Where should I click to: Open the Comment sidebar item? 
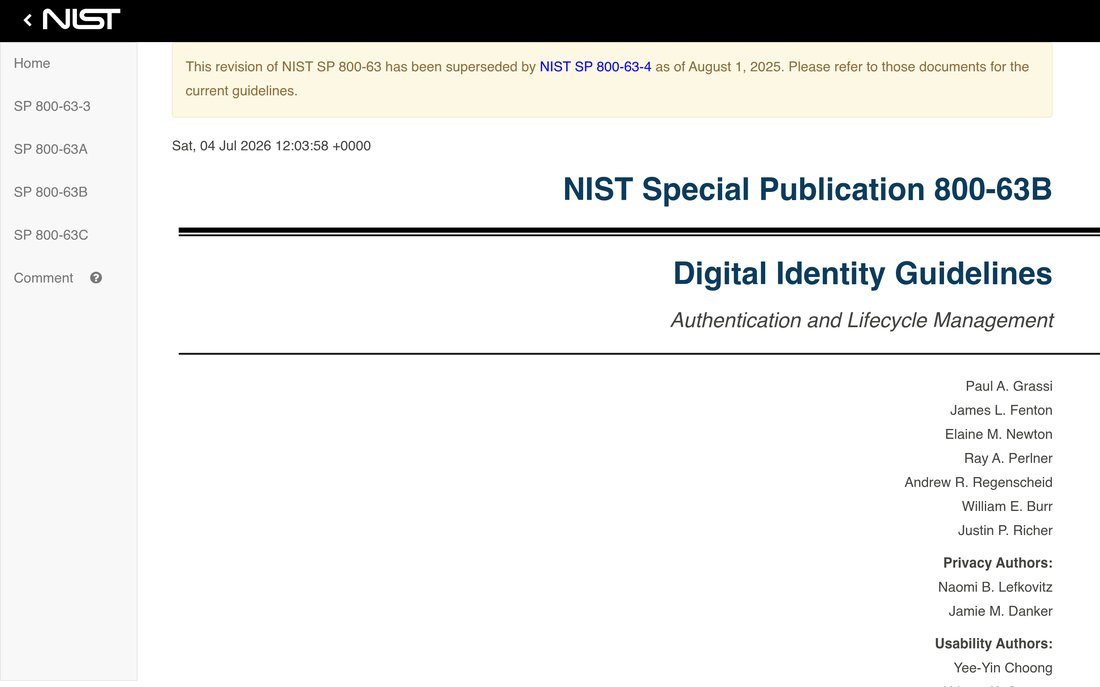coord(43,278)
